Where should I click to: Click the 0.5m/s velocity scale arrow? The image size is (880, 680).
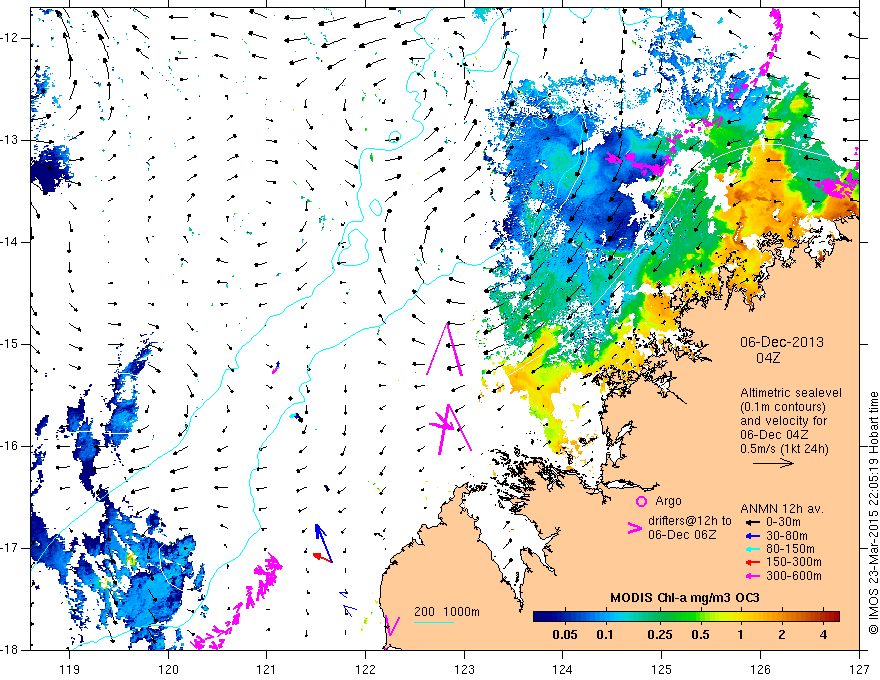pyautogui.click(x=773, y=463)
